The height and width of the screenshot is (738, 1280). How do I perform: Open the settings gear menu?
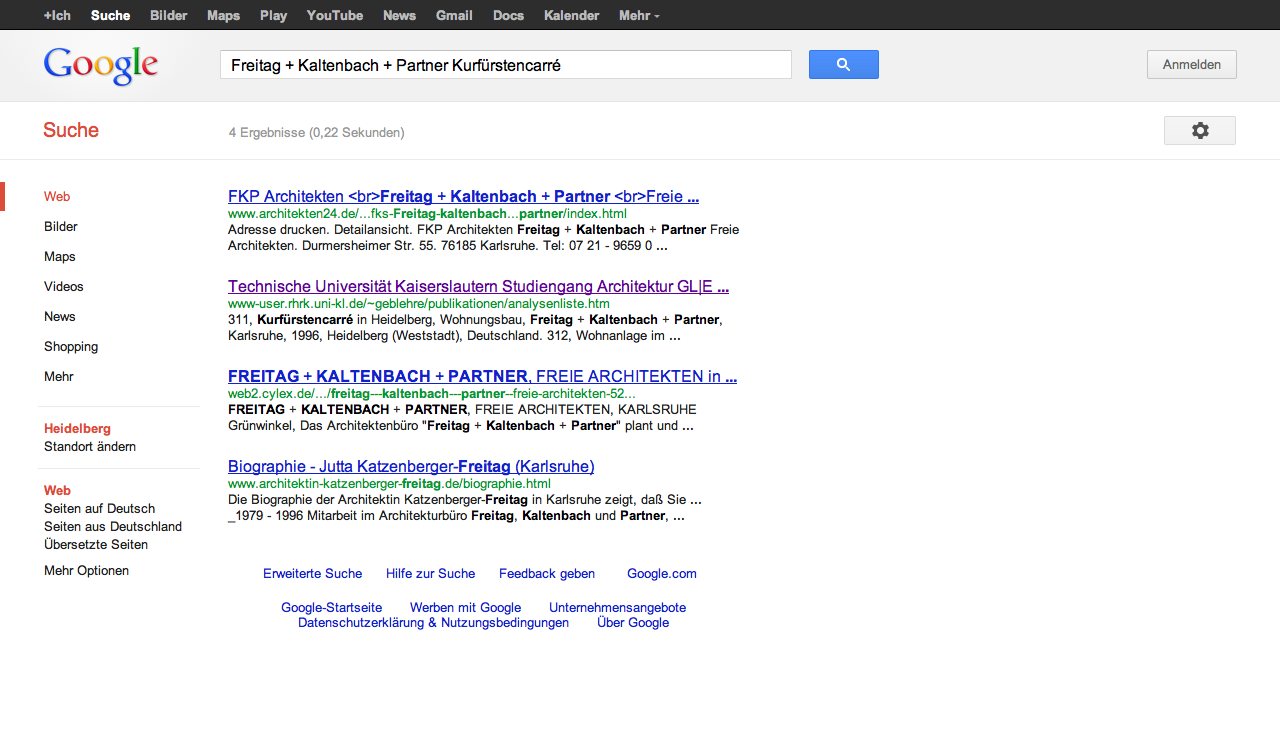pyautogui.click(x=1200, y=131)
